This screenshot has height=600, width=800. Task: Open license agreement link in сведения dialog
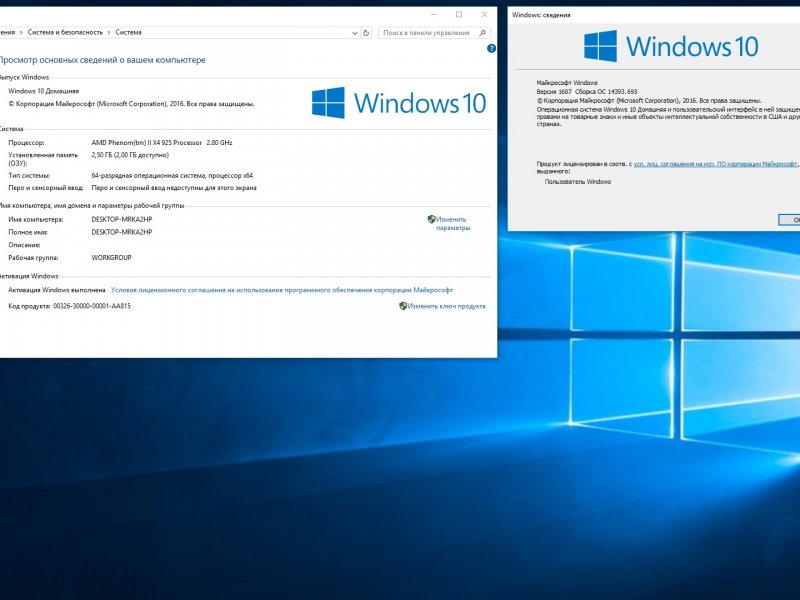point(715,164)
